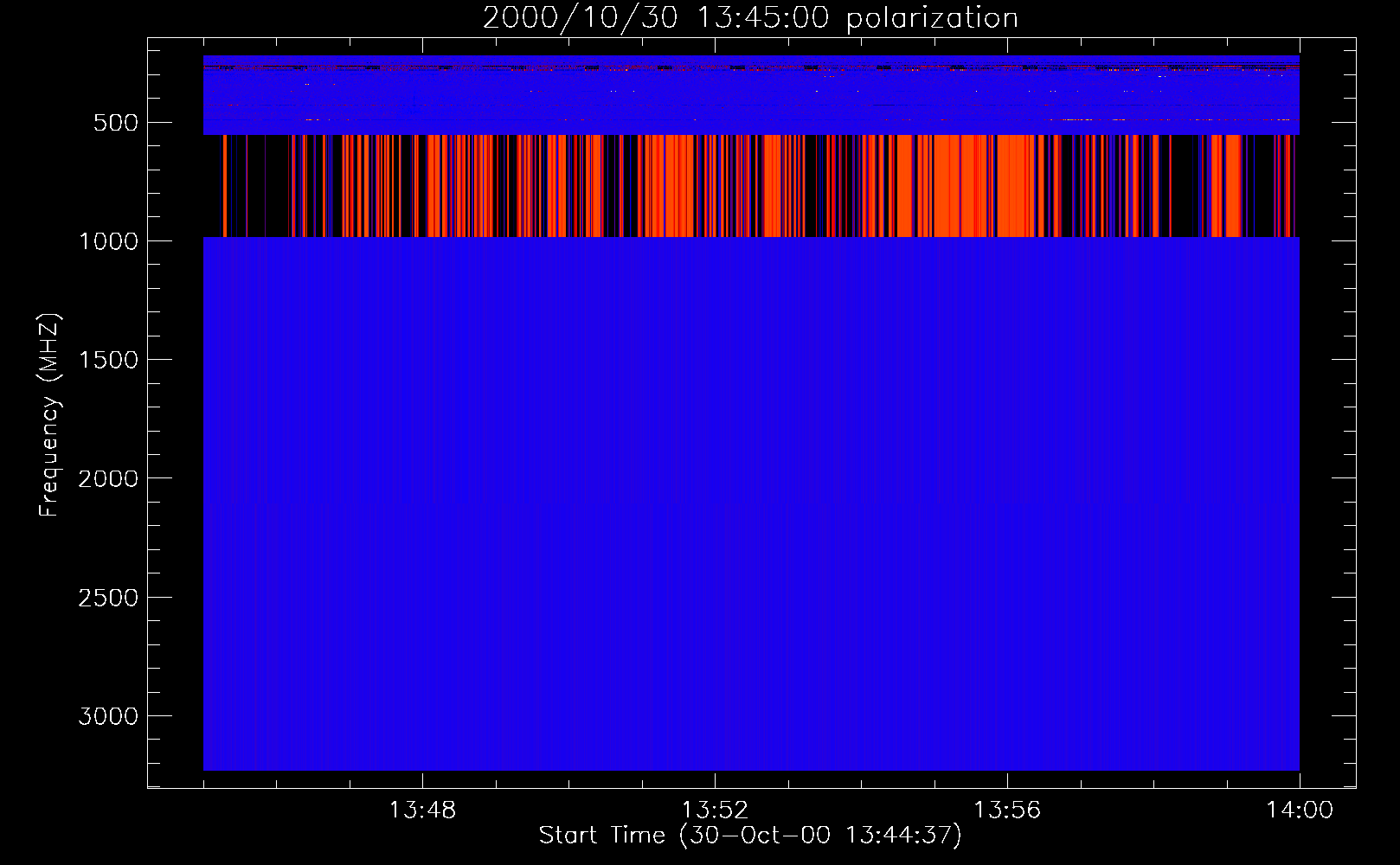The image size is (1400, 865).
Task: Select the 13:52 time tick label
Action: pyautogui.click(x=715, y=811)
